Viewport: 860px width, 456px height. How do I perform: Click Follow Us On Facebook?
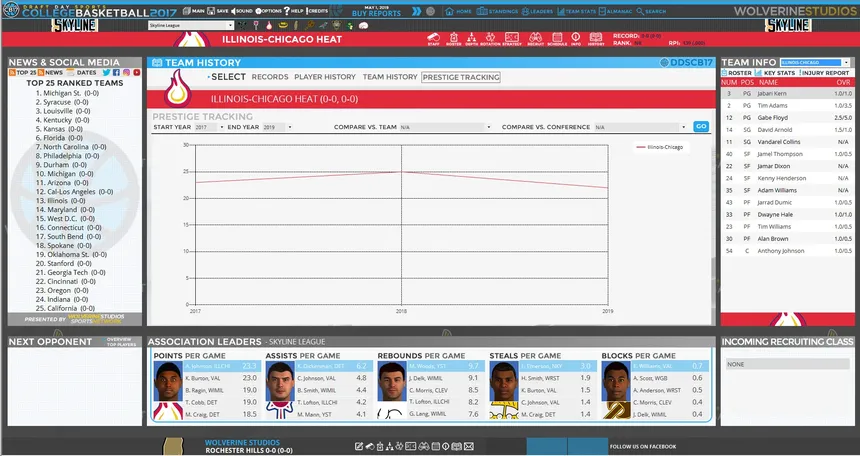643,447
